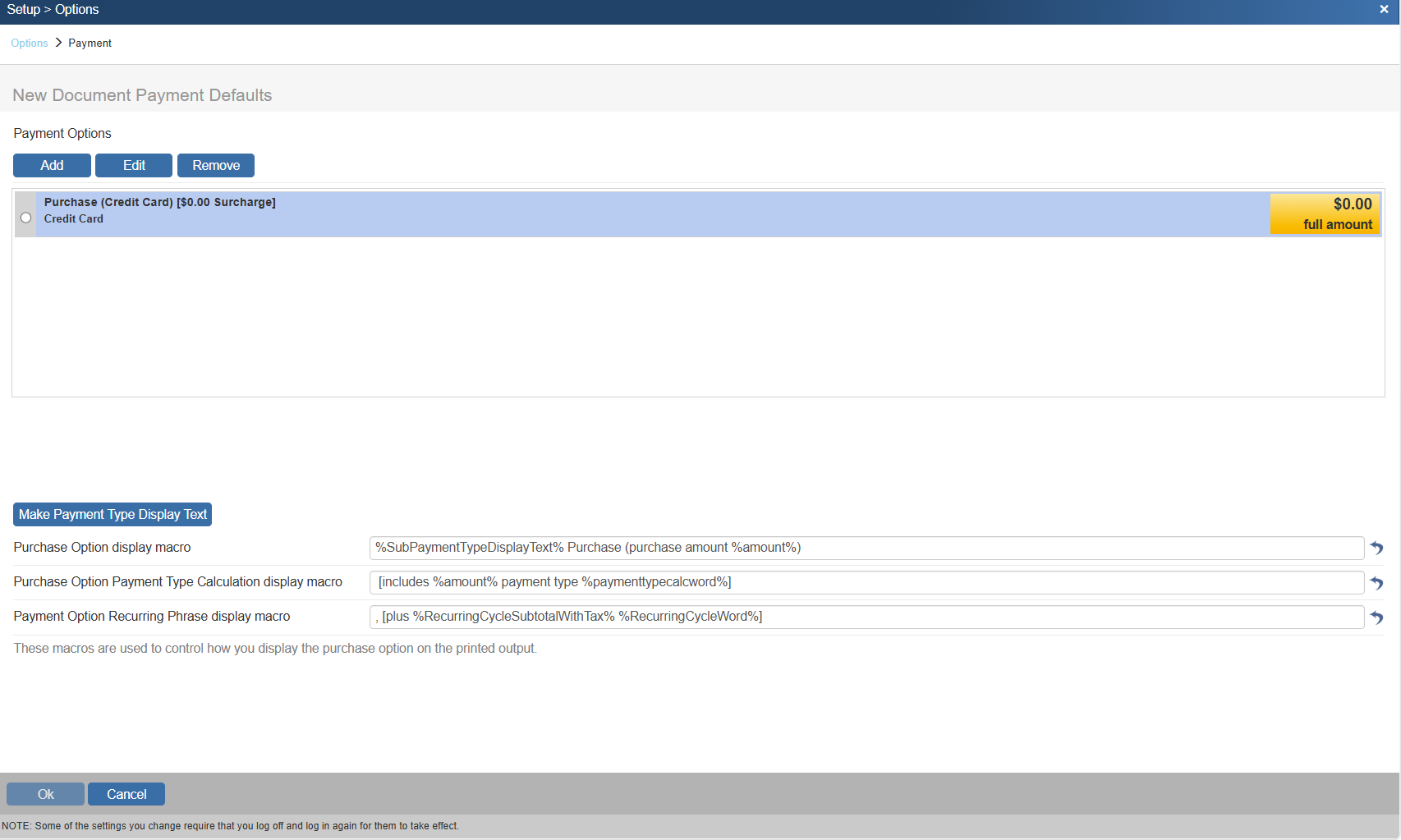Click the Payment breadcrumb item
This screenshot has height=840, width=1401.
[x=90, y=44]
